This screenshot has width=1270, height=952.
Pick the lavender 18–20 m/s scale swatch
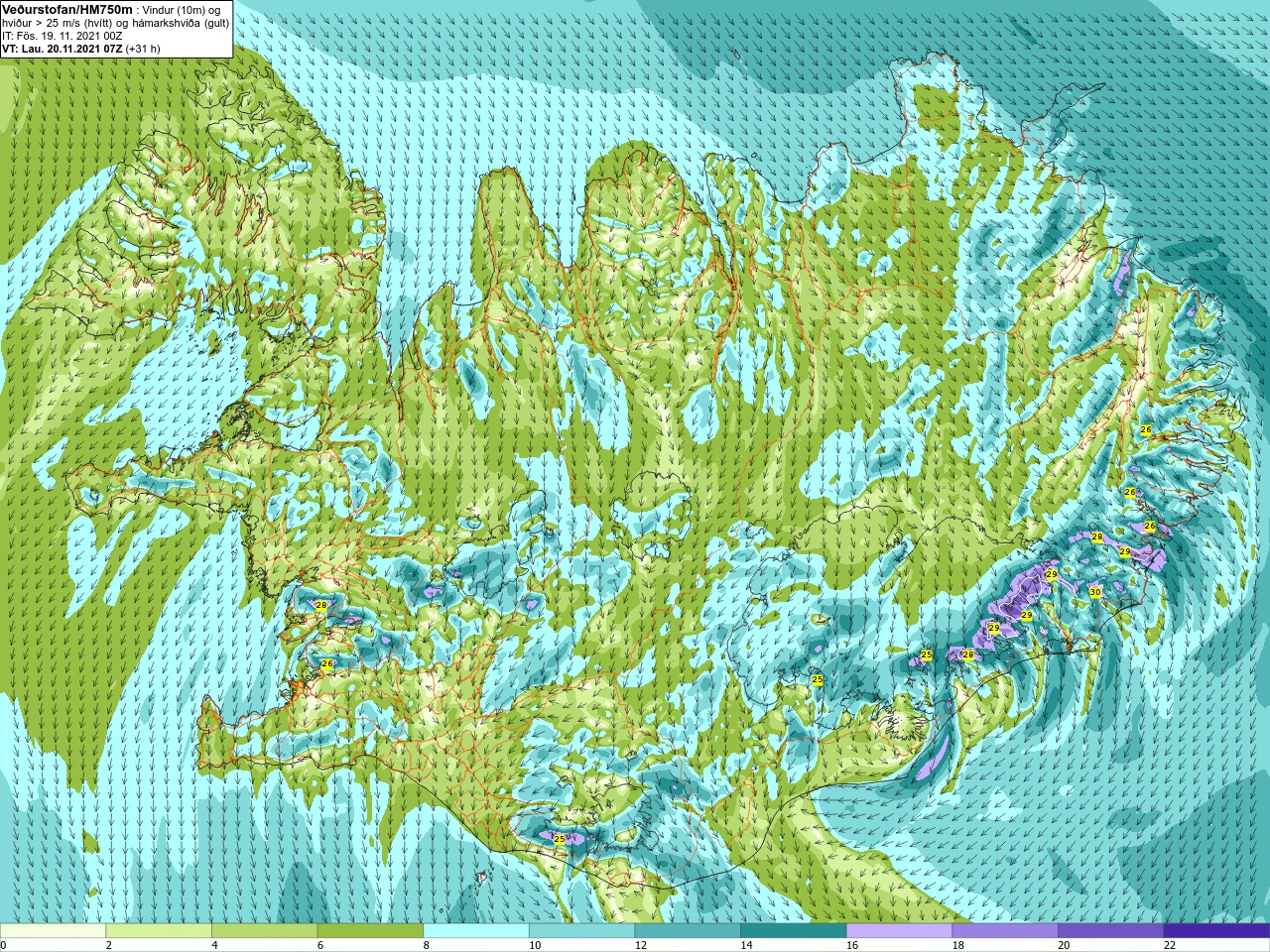tap(1005, 930)
